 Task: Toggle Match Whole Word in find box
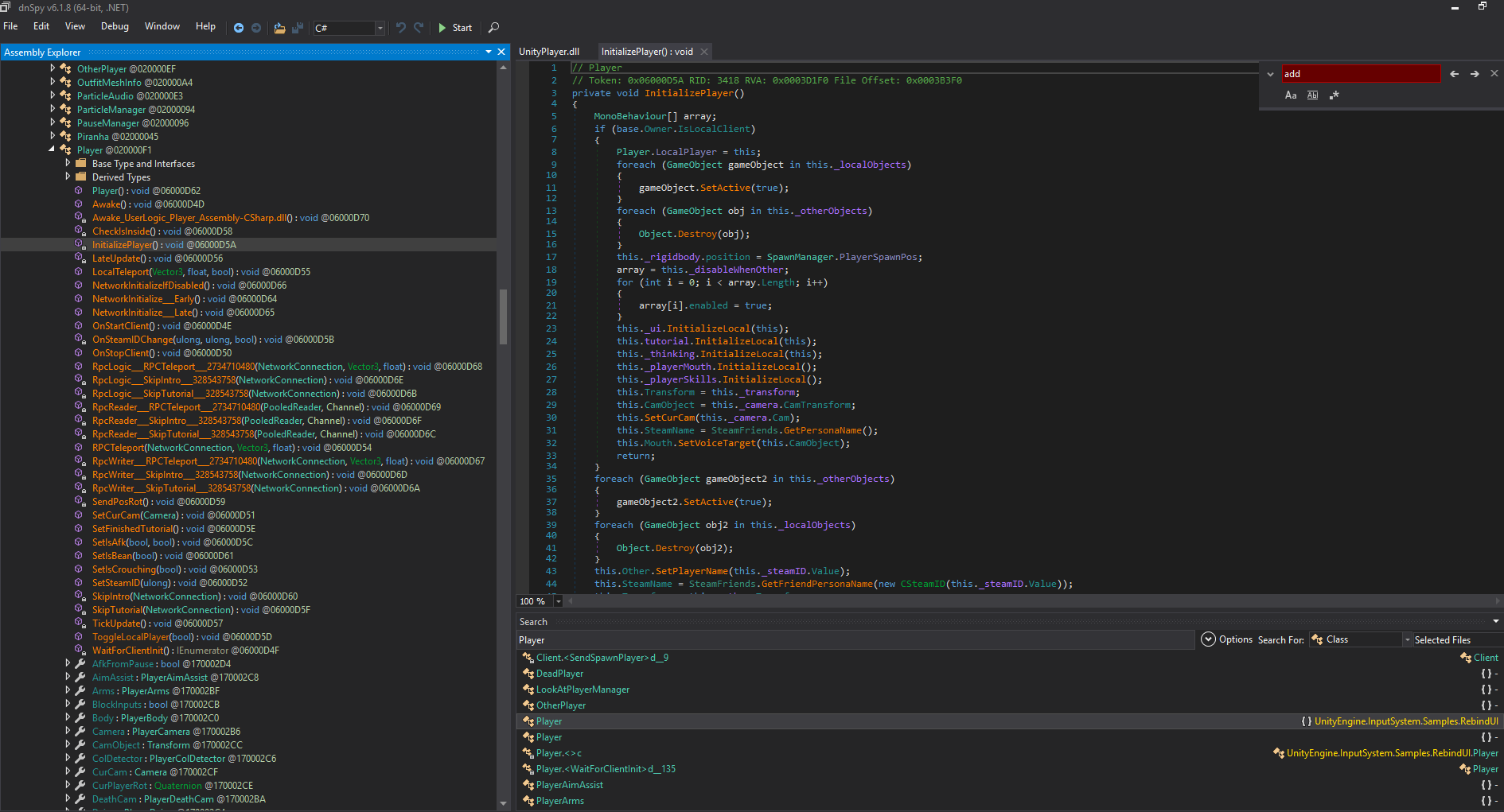pos(1313,95)
